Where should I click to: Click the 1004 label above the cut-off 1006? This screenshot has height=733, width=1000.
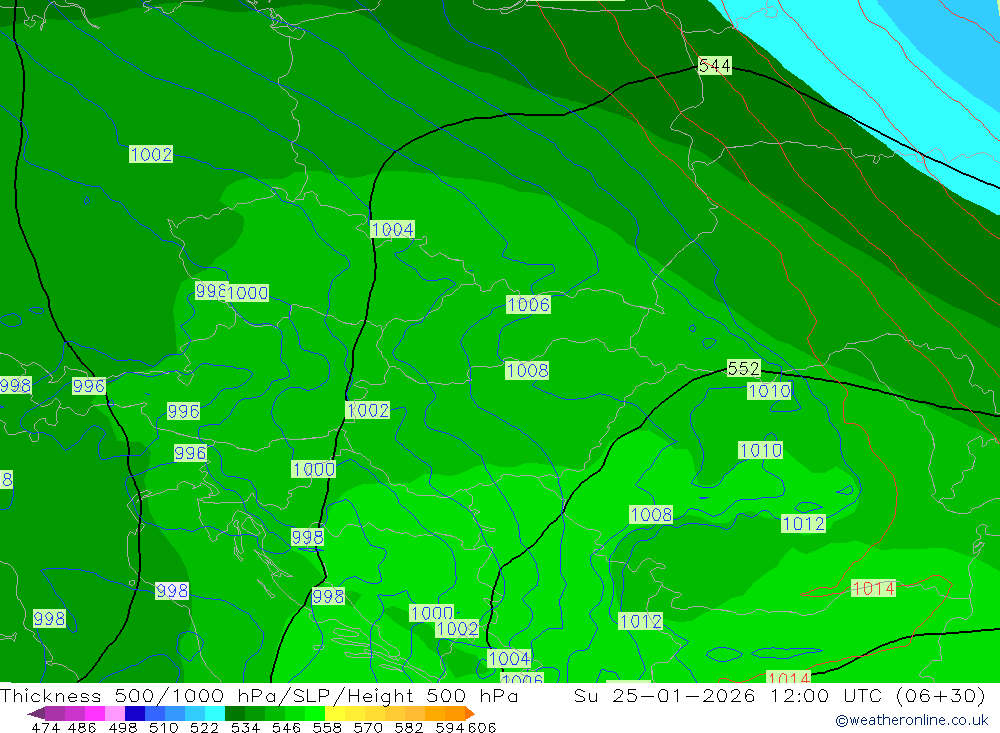click(x=509, y=658)
